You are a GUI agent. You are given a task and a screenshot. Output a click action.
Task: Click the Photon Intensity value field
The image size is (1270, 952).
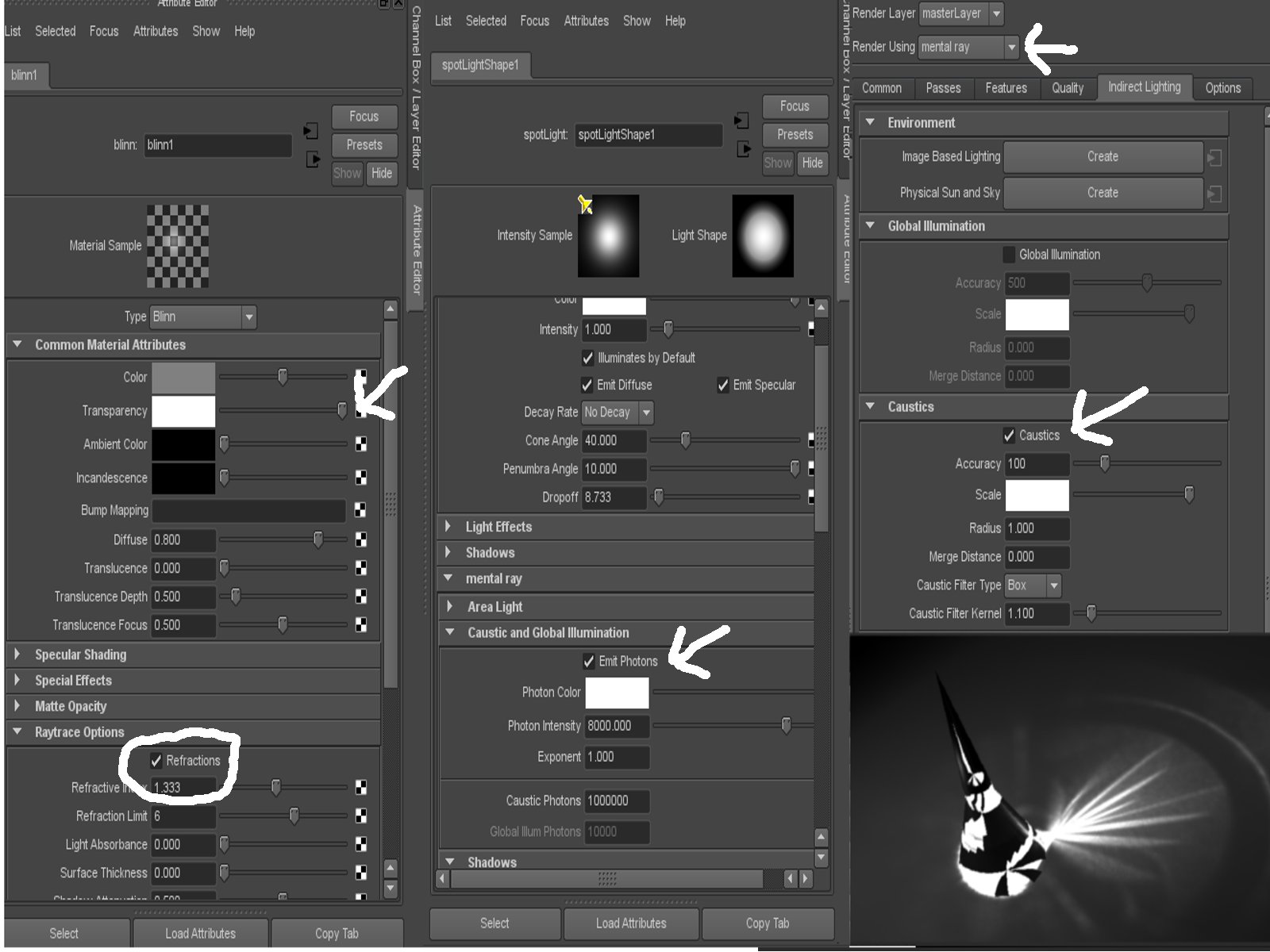pyautogui.click(x=616, y=726)
